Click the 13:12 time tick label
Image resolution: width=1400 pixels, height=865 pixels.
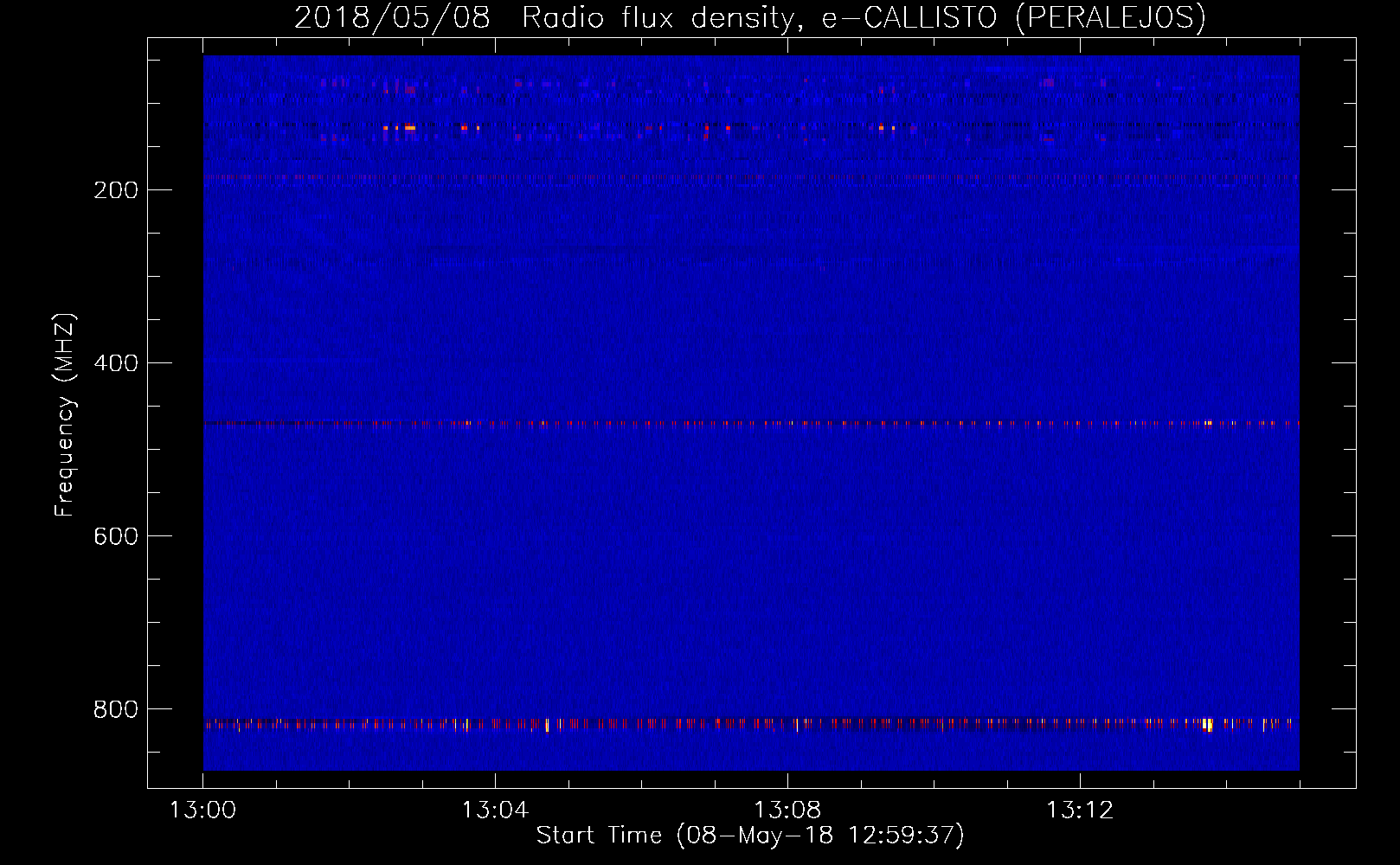[x=1080, y=811]
